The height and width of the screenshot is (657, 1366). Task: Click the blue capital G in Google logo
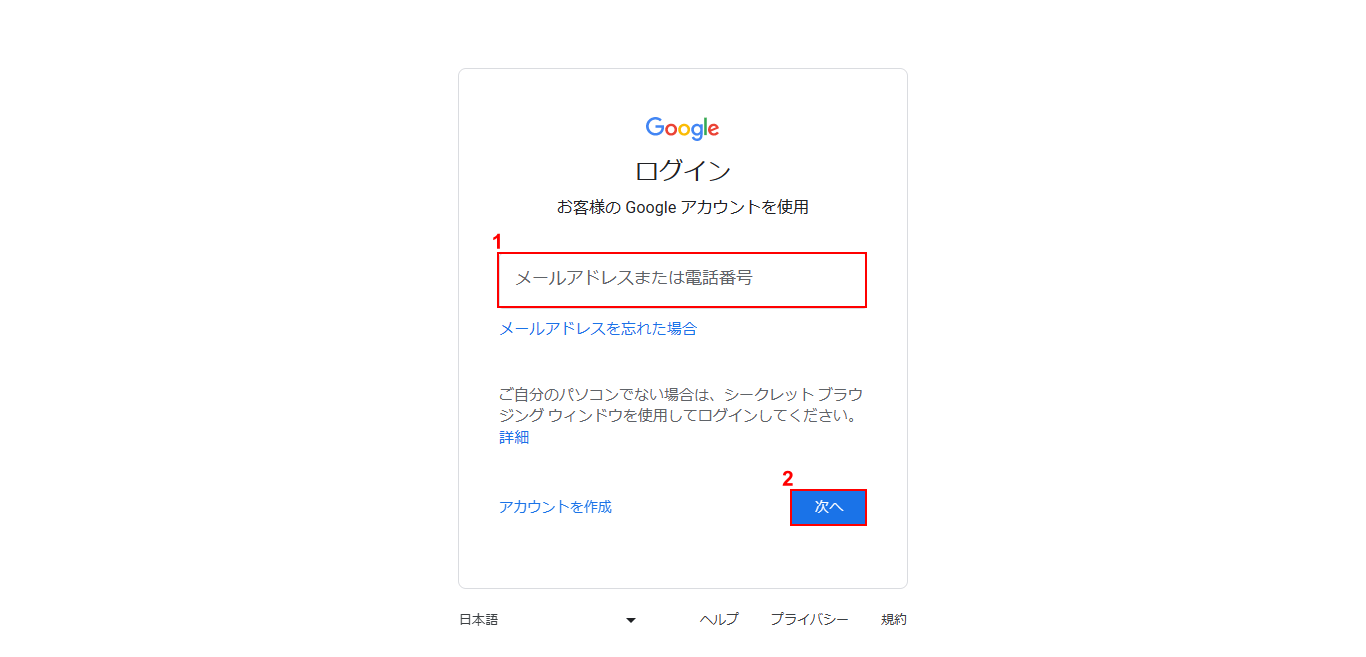click(x=655, y=127)
